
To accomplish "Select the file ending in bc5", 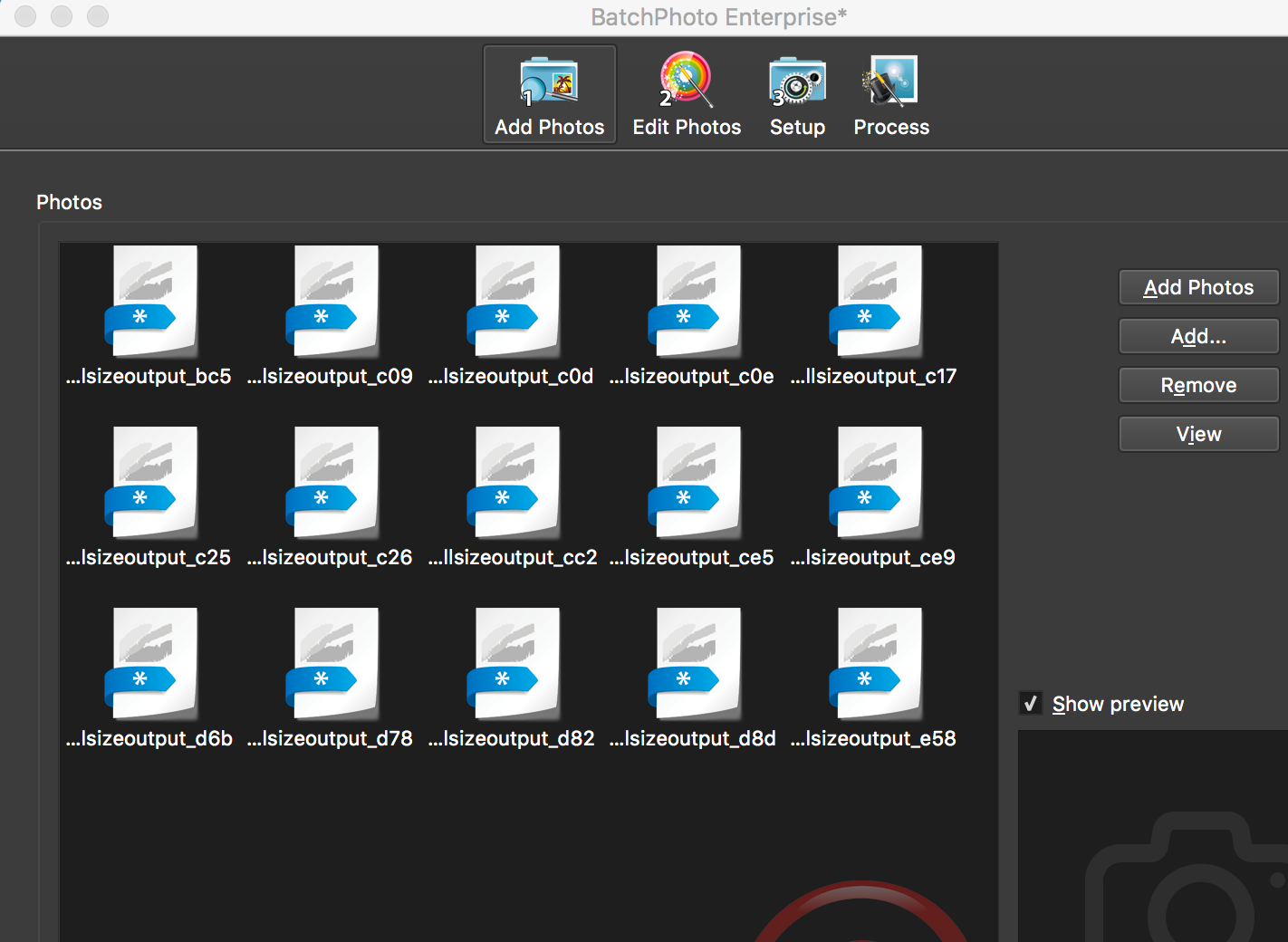I will (x=150, y=302).
